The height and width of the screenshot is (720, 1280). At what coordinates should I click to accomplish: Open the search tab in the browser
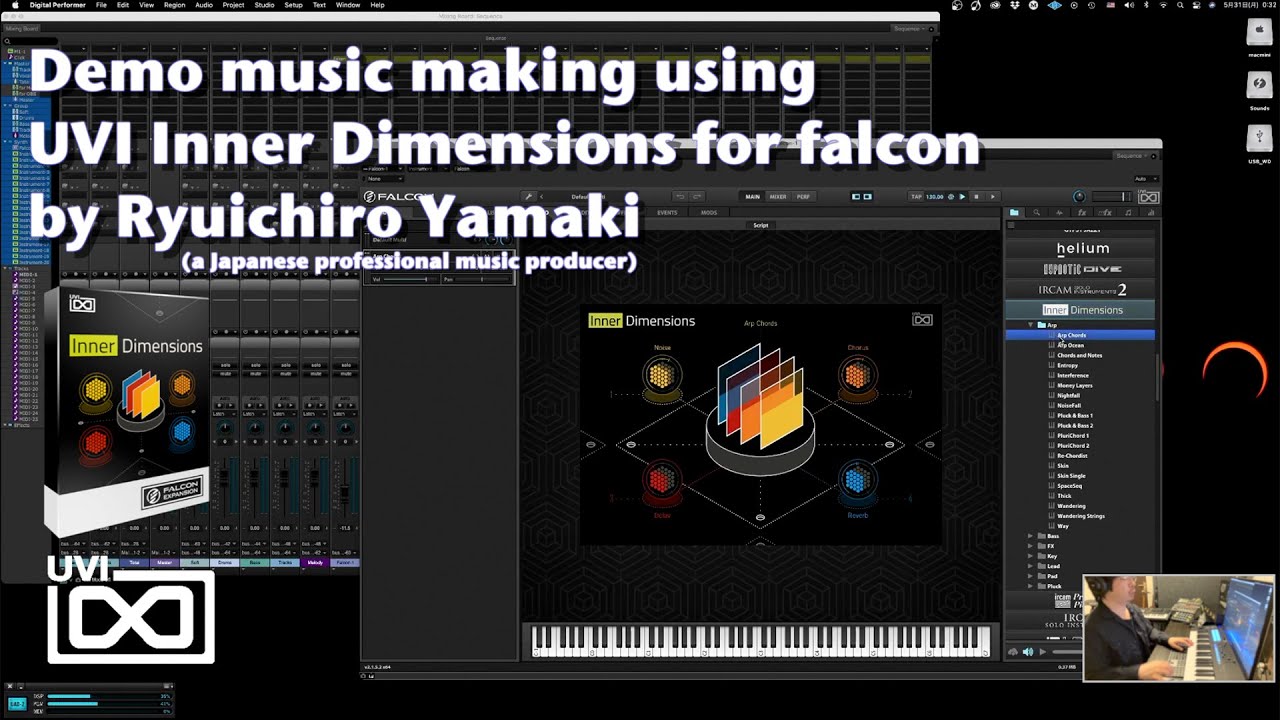point(1036,212)
